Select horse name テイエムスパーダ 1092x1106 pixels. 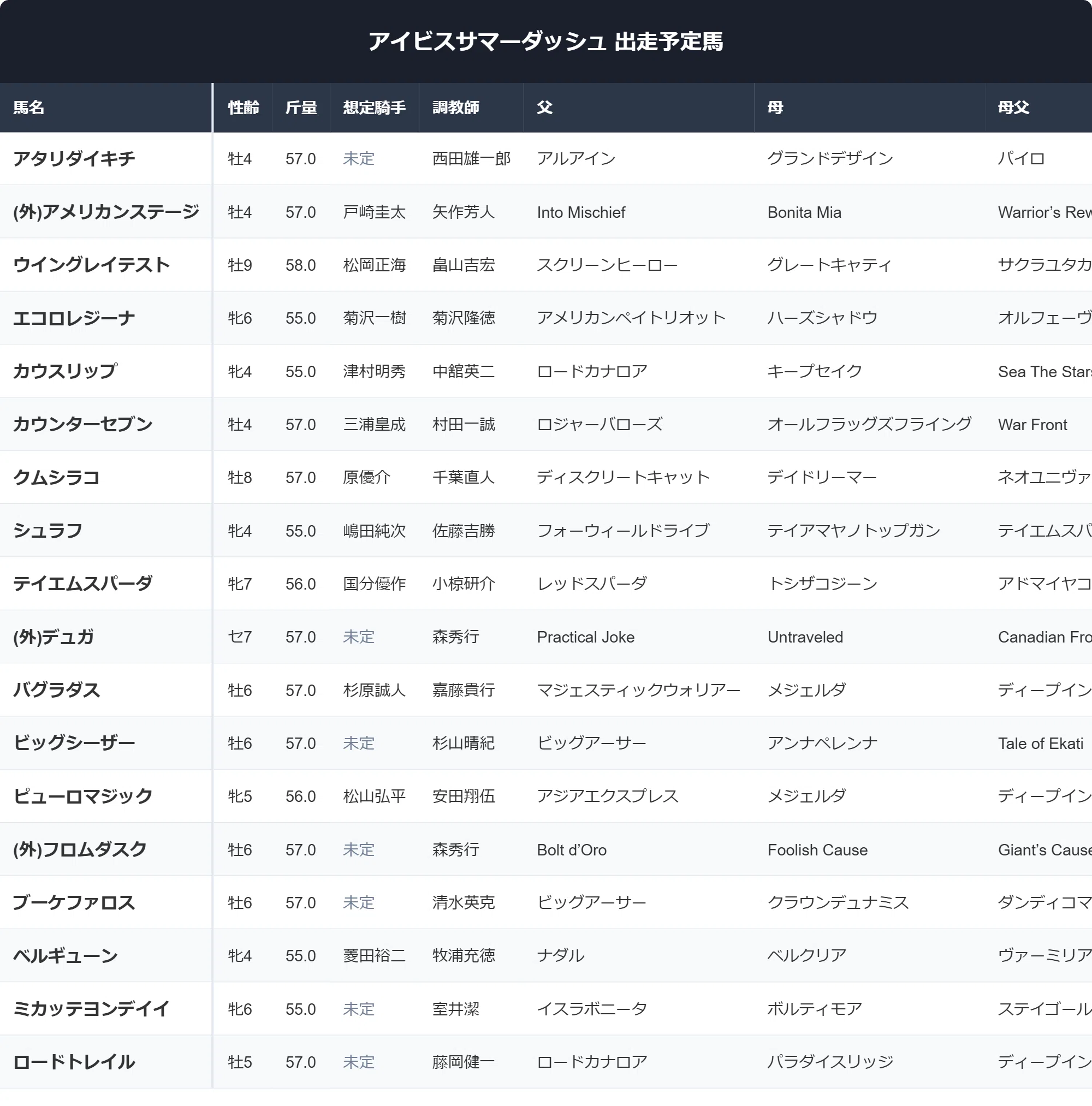pos(83,584)
